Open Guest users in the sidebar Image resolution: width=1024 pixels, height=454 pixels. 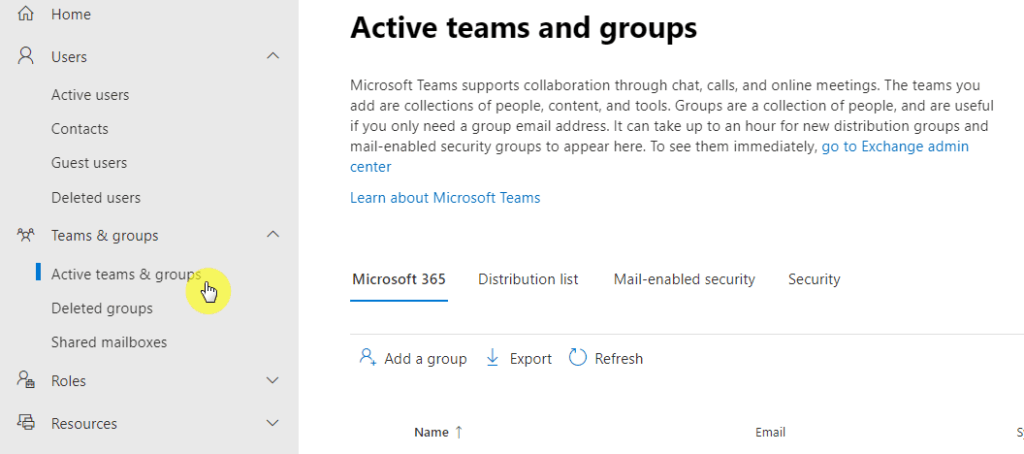click(89, 163)
